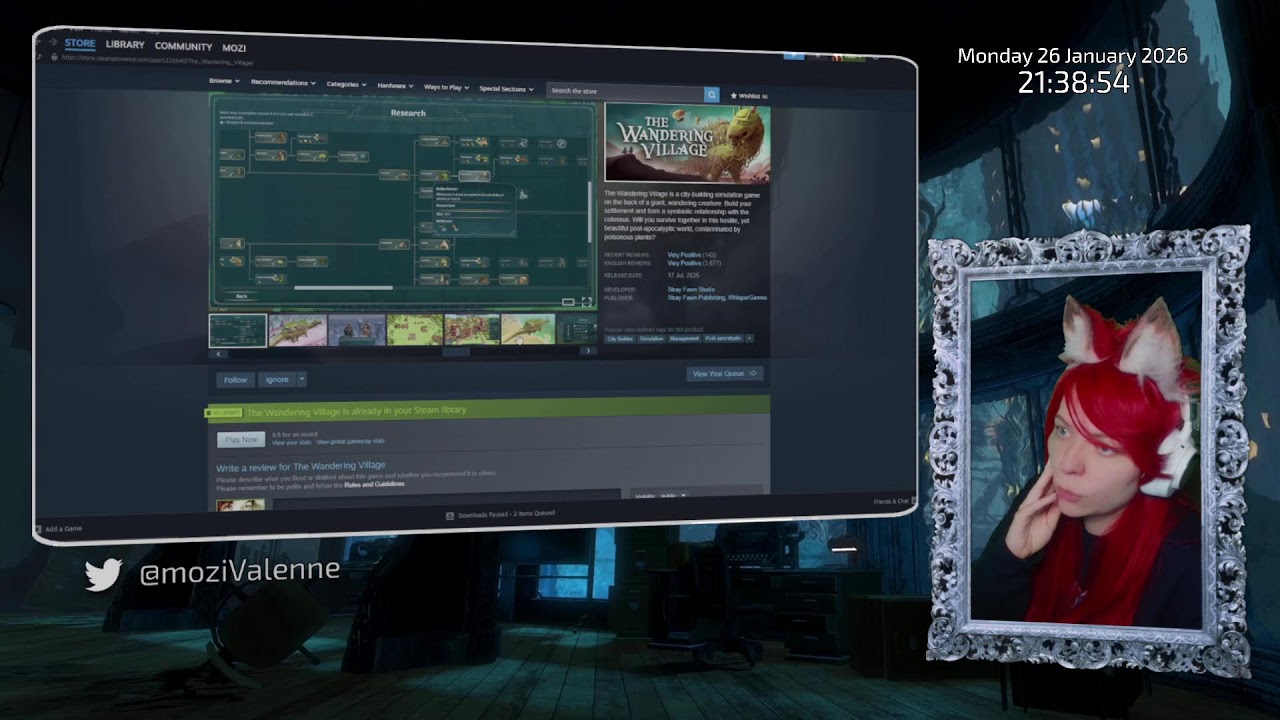
Task: Select the third screenshot thumbnail with characters
Action: [x=357, y=330]
